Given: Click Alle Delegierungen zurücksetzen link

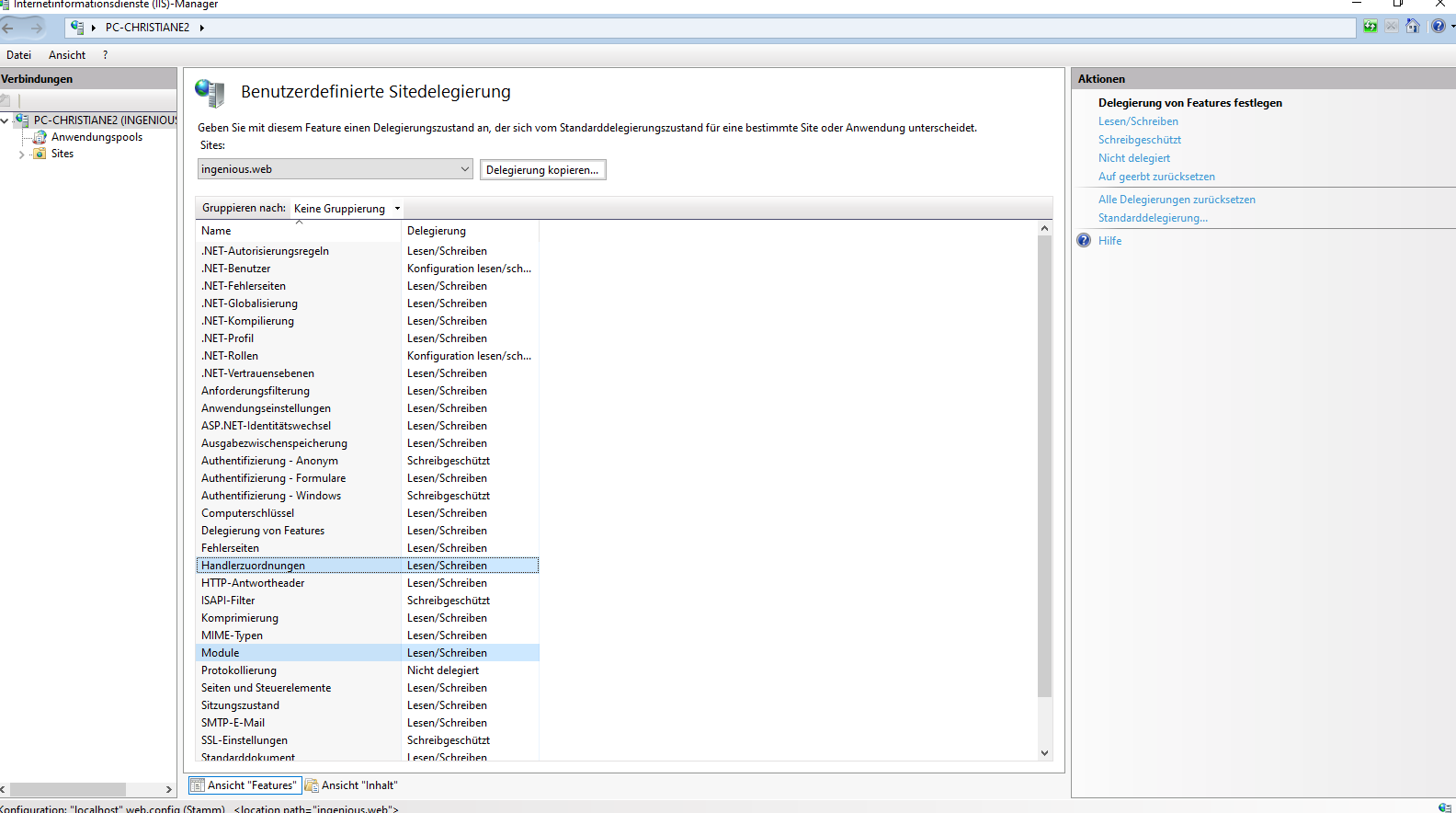Looking at the screenshot, I should pyautogui.click(x=1177, y=200).
